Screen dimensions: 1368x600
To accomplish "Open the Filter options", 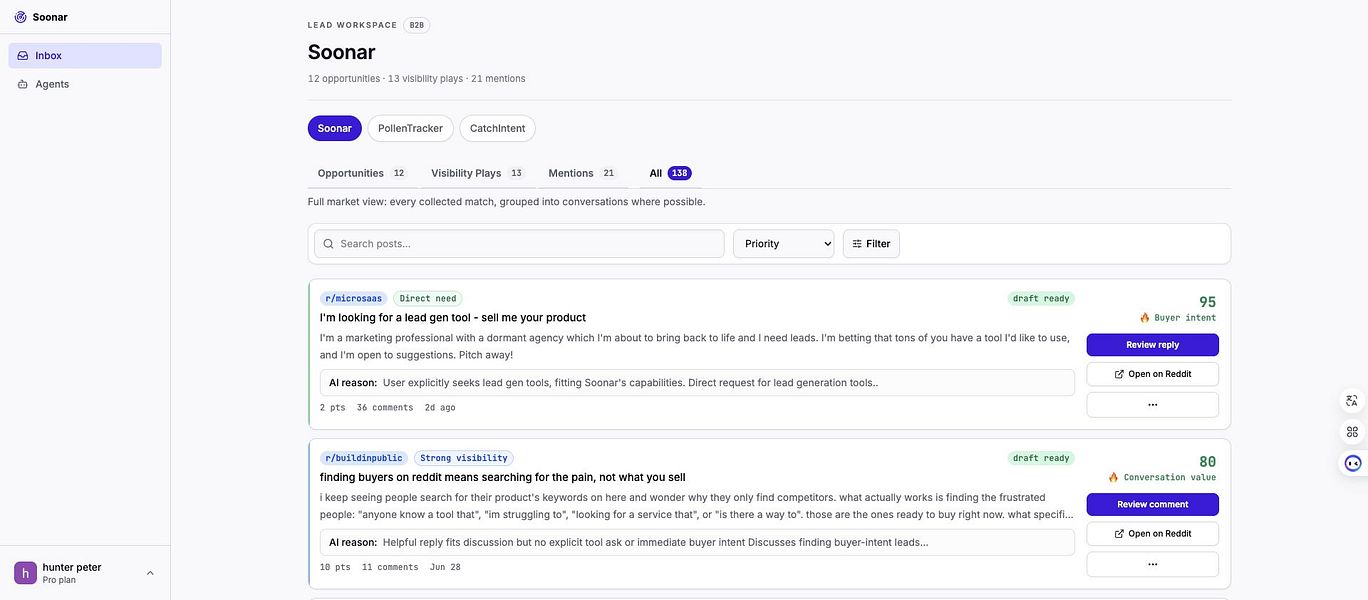I will [871, 244].
